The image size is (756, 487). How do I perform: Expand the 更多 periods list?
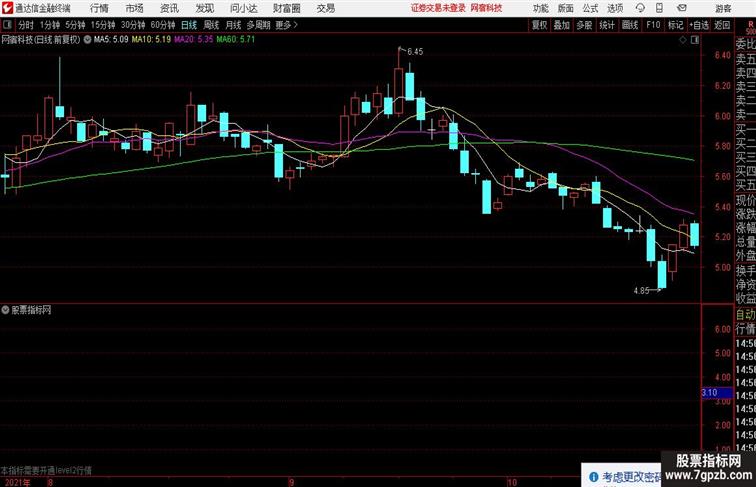[286, 25]
